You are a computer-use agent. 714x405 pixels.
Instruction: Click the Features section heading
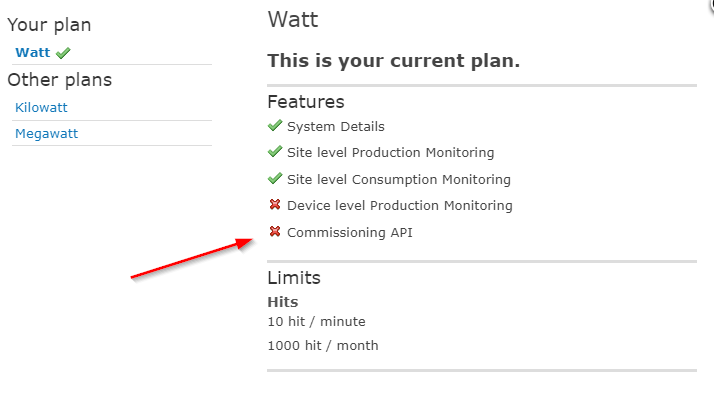305,101
